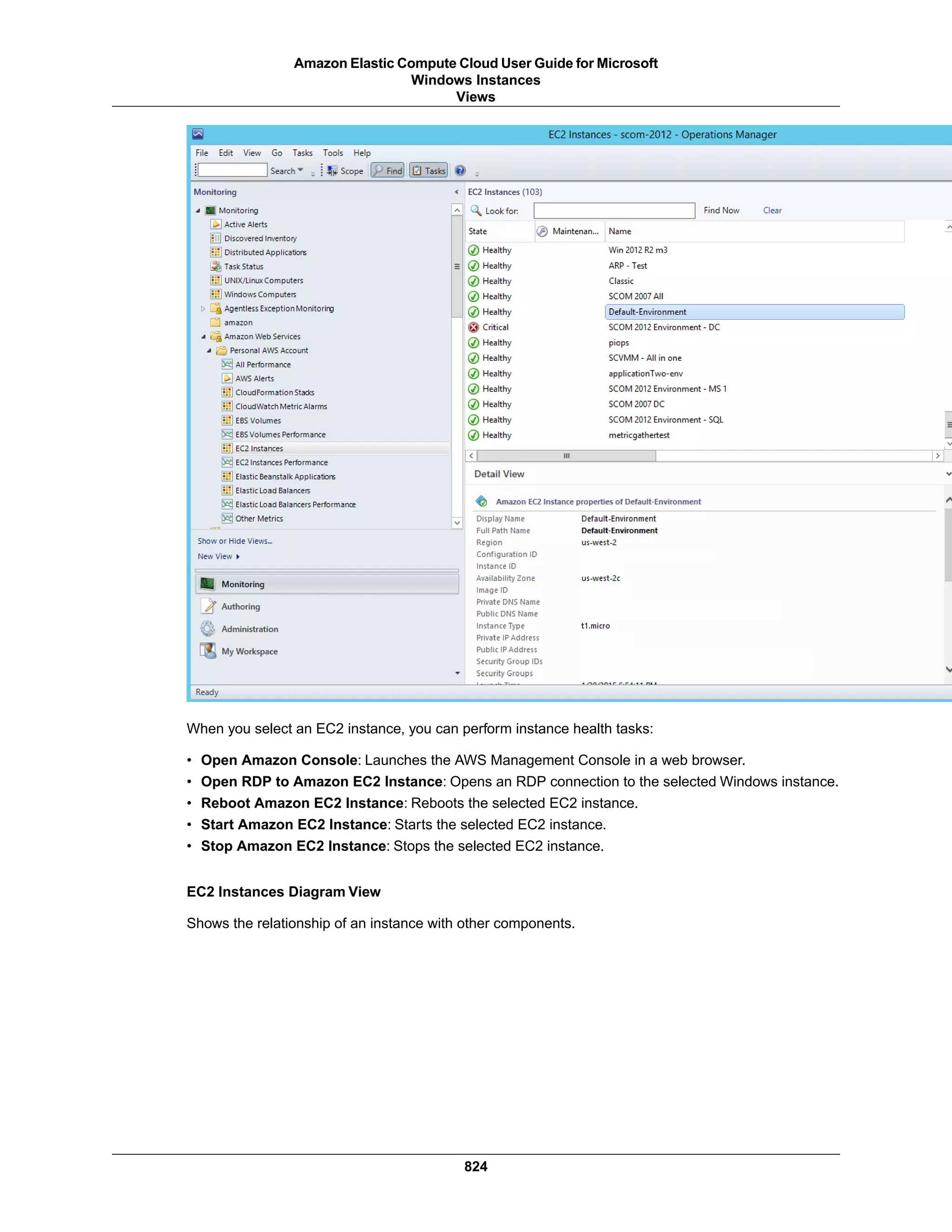952x1232 pixels.
Task: Click Show or Hide Views link
Action: tap(235, 541)
